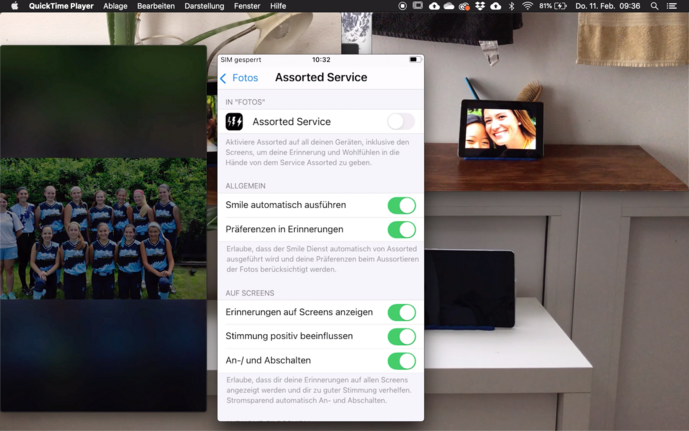Toggle the Assorted Service switch on
This screenshot has height=431, width=689.
click(x=400, y=122)
